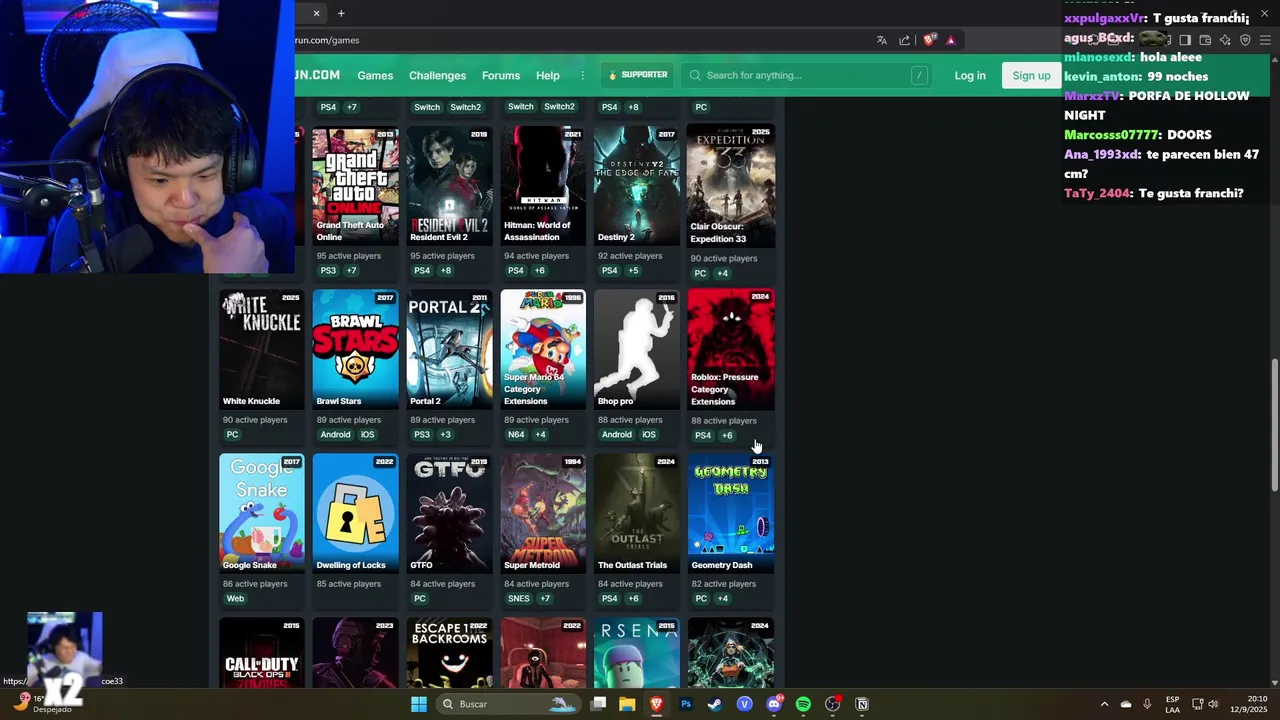1280x720 pixels.
Task: Click the magnifier icon in site search
Action: pos(695,75)
